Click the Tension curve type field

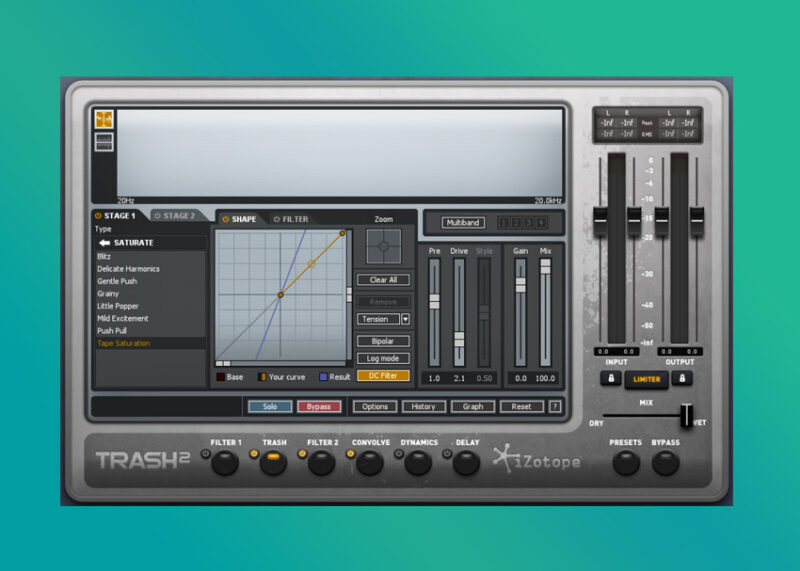point(378,319)
